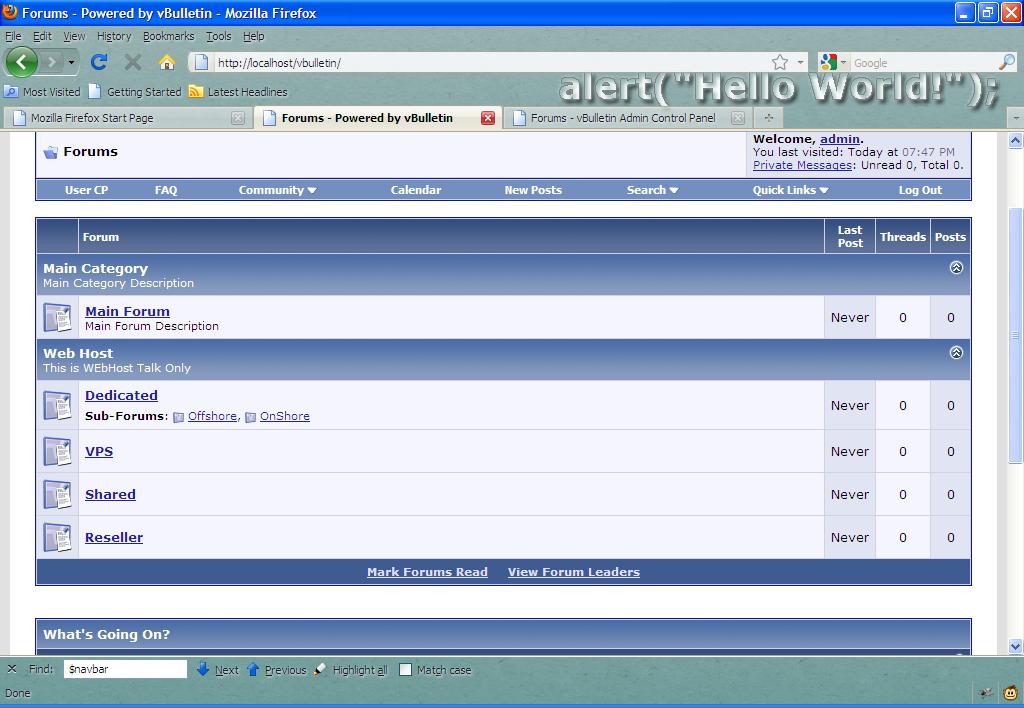Open the Help menu
The width and height of the screenshot is (1024, 708).
[x=253, y=36]
